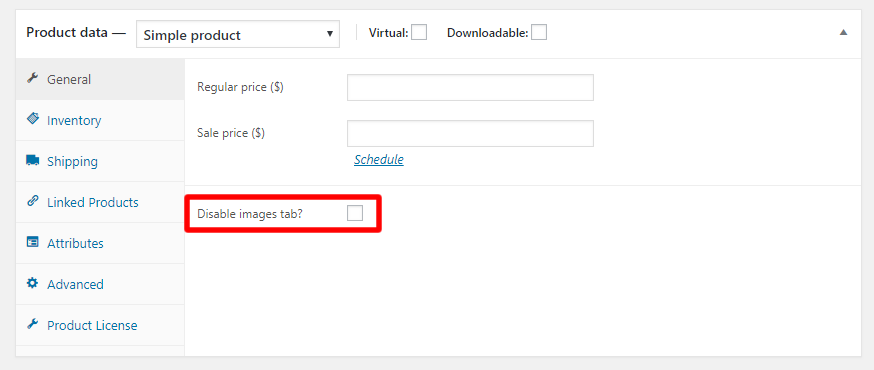This screenshot has height=370, width=874.
Task: Tick the Downloadable checkbox
Action: pyautogui.click(x=539, y=32)
